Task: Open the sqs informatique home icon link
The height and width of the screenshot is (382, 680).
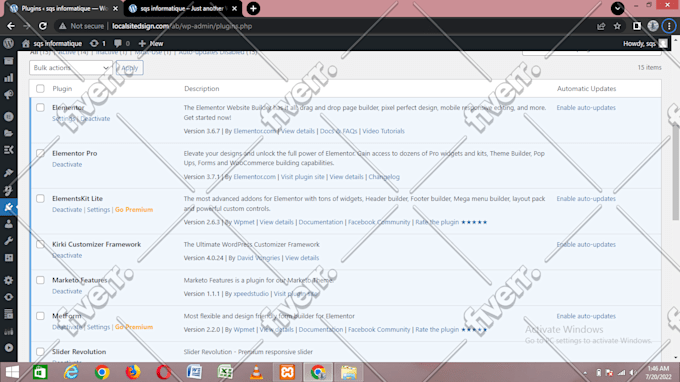Action: coord(26,43)
